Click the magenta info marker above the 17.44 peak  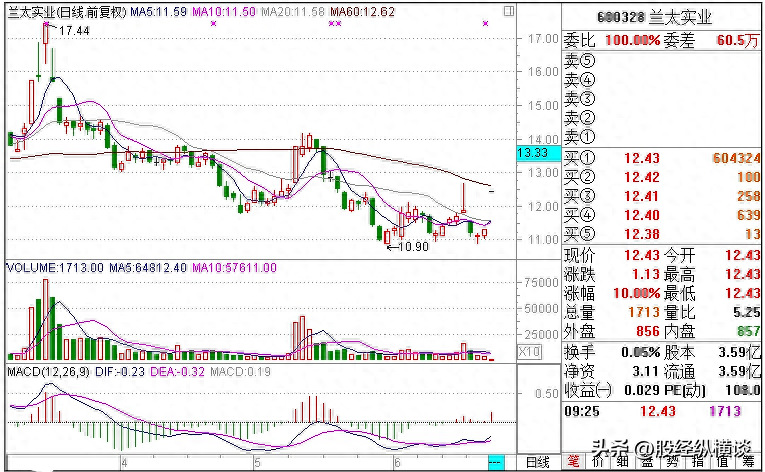(46, 23)
